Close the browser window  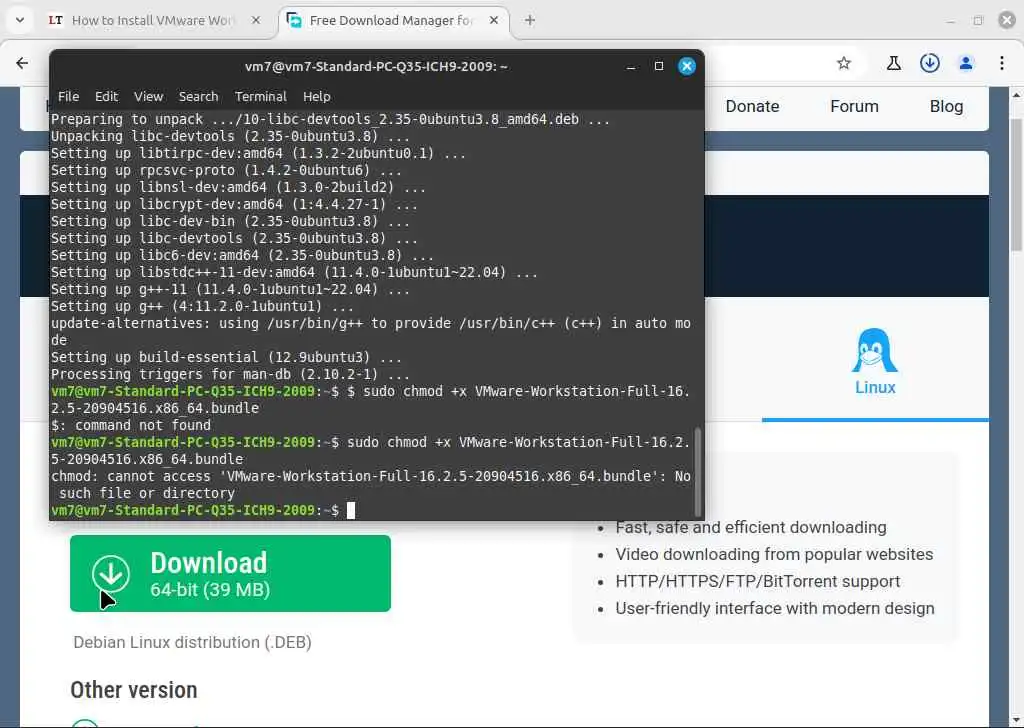pos(1007,20)
